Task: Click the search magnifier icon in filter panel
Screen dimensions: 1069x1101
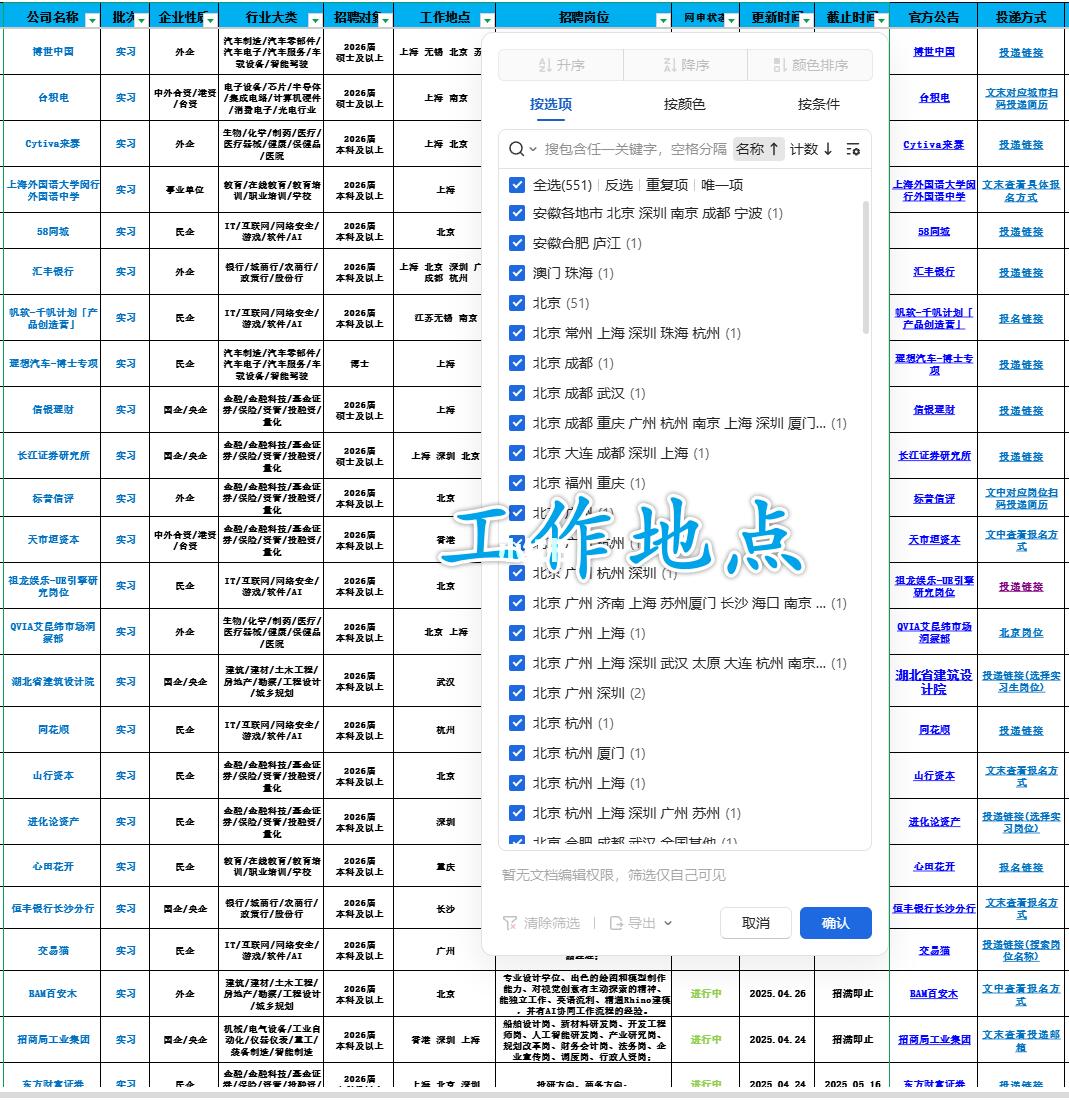Action: tap(516, 149)
